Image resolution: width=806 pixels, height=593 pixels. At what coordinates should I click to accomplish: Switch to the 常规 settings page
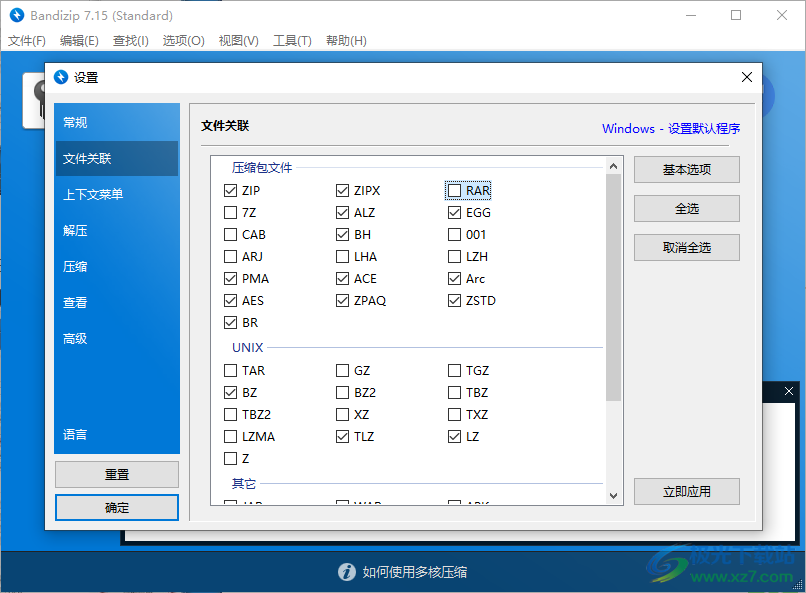(117, 122)
